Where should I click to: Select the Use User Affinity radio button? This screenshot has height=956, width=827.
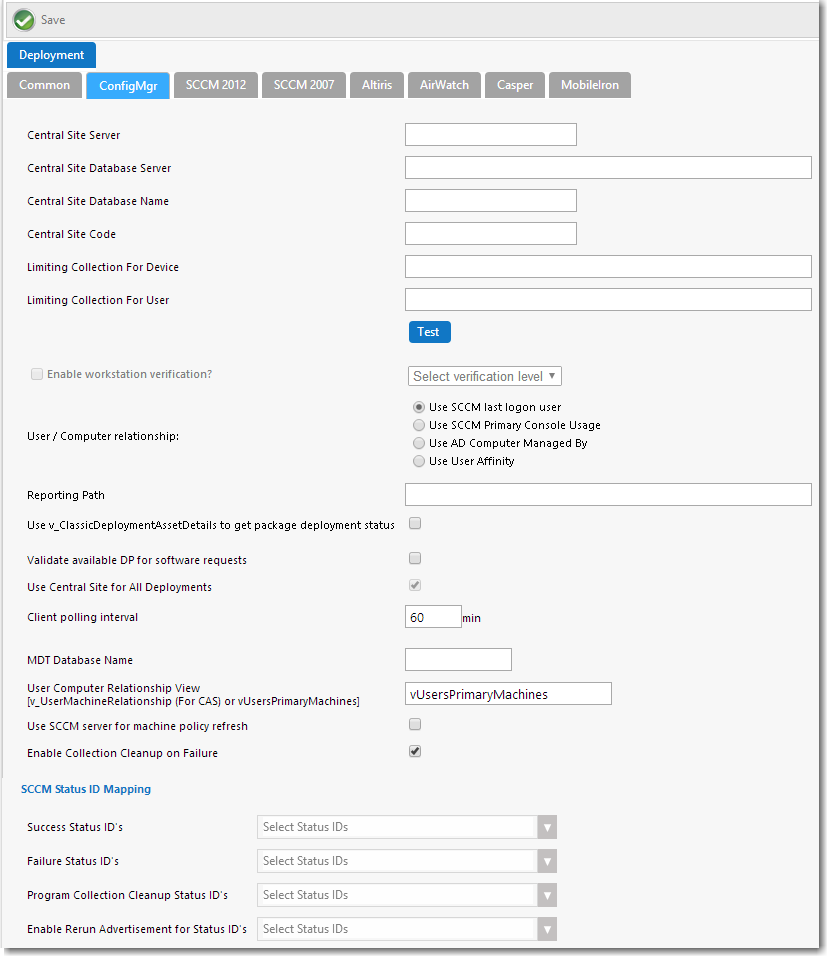(x=418, y=462)
